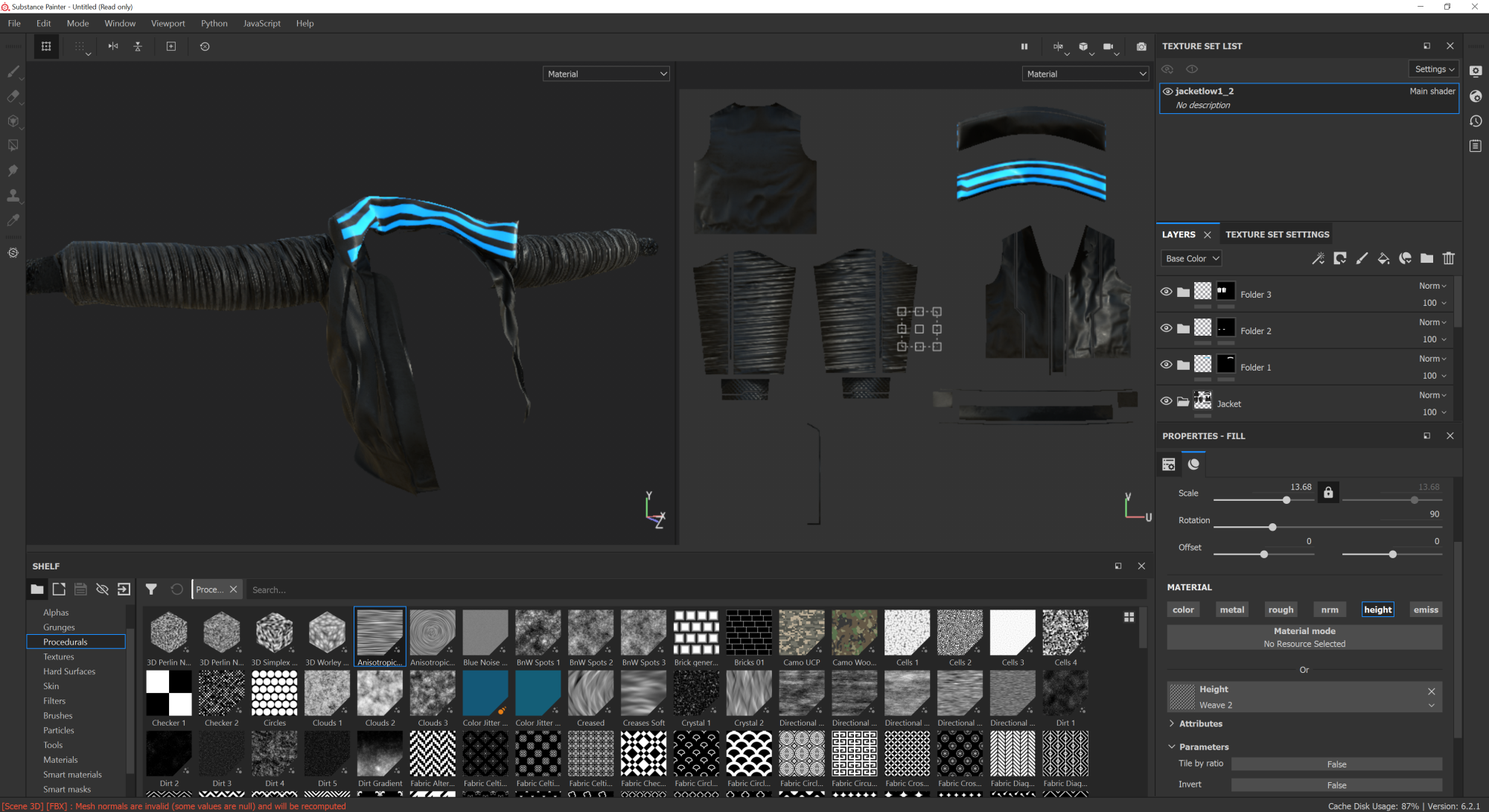Image resolution: width=1489 pixels, height=812 pixels.
Task: Select the Polygon Fill tool
Action: (13, 145)
